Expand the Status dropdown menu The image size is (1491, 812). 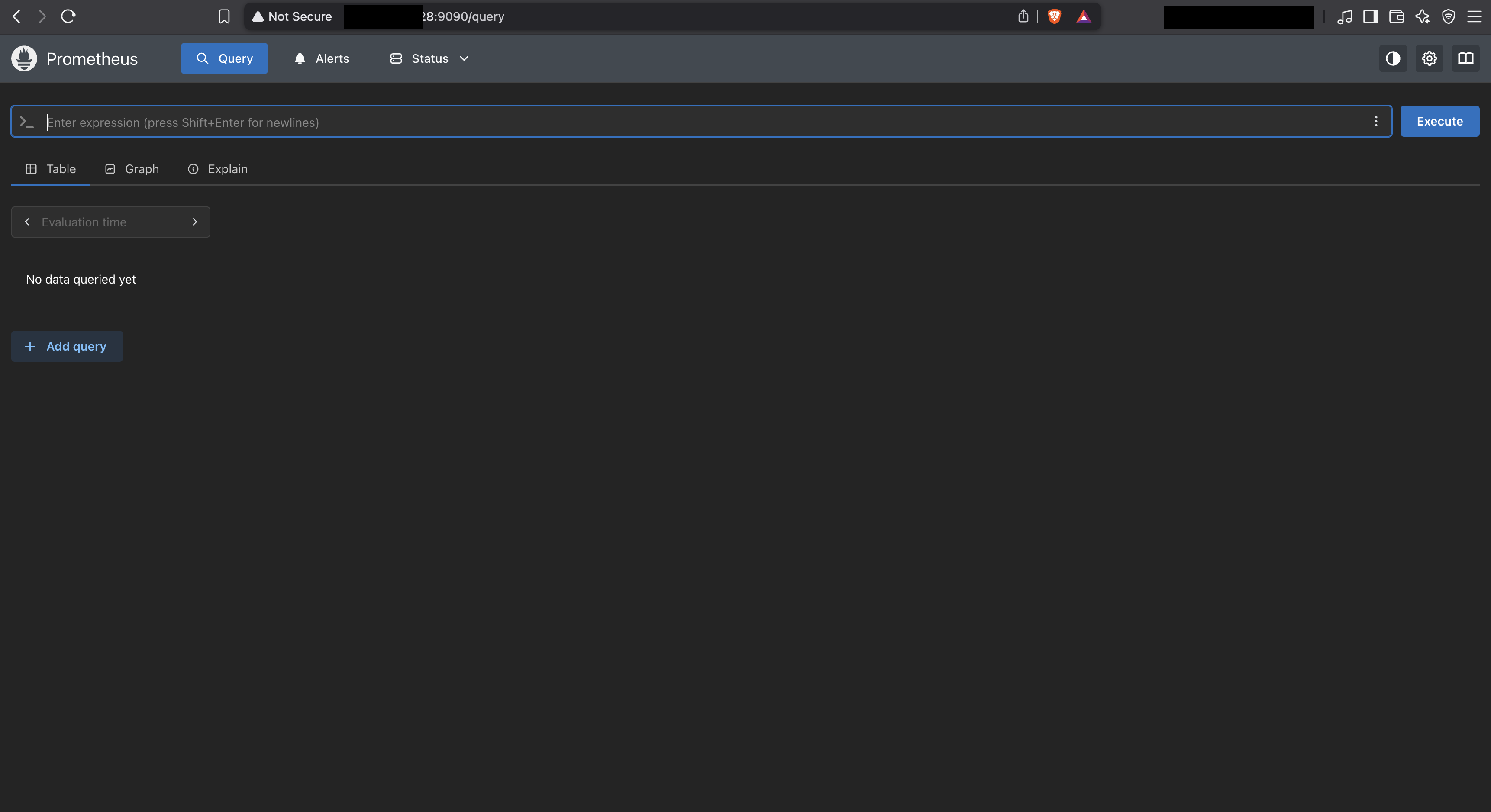tap(429, 58)
